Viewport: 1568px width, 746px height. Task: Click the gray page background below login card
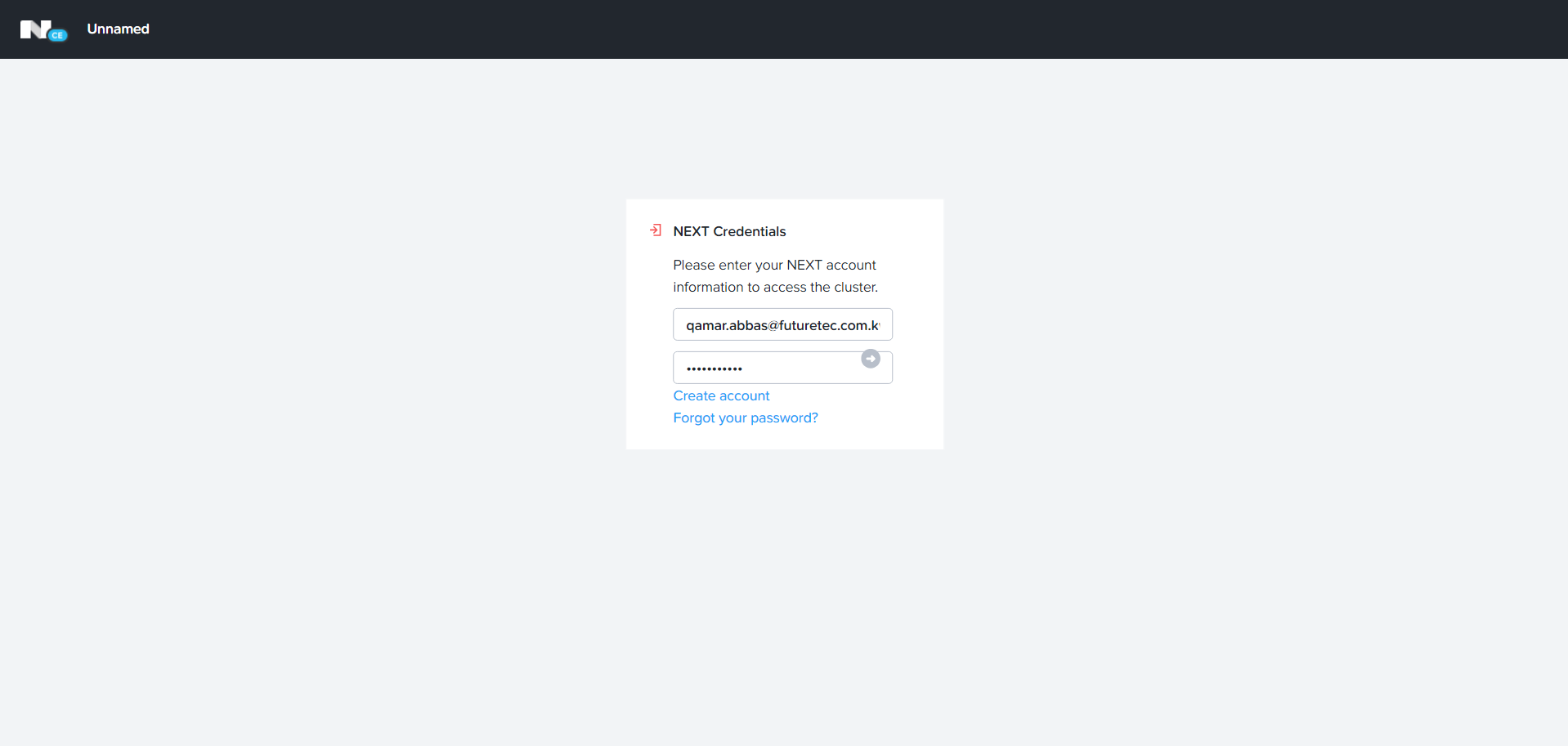(785, 588)
